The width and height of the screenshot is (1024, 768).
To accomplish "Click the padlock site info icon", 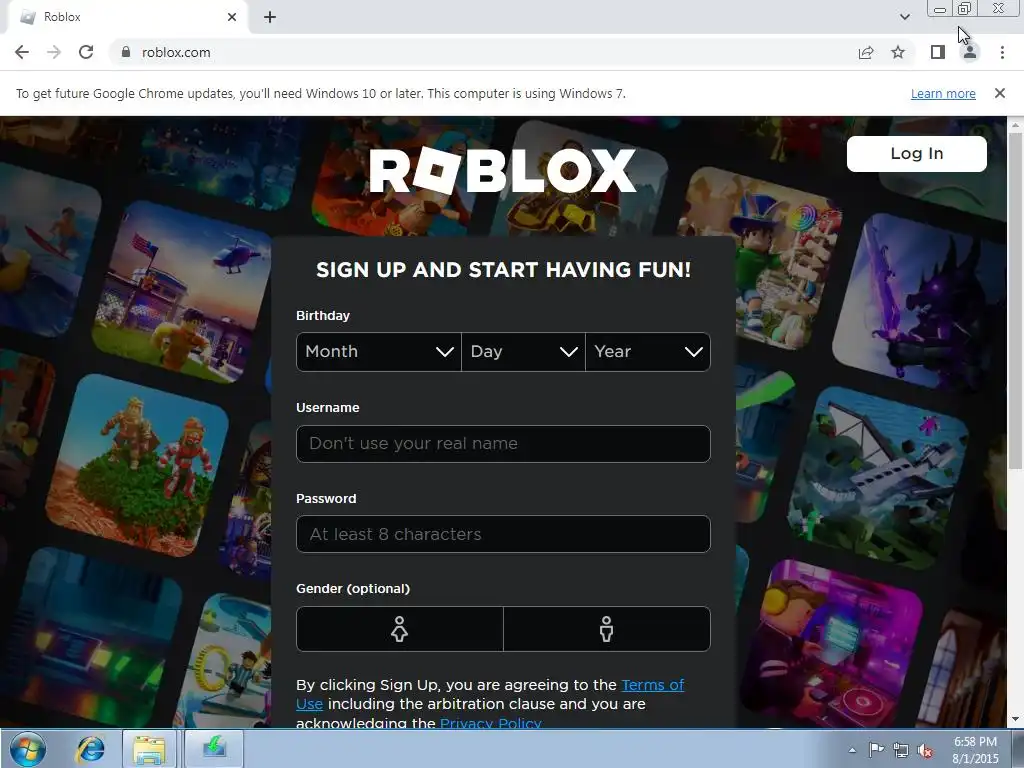I will pyautogui.click(x=125, y=52).
